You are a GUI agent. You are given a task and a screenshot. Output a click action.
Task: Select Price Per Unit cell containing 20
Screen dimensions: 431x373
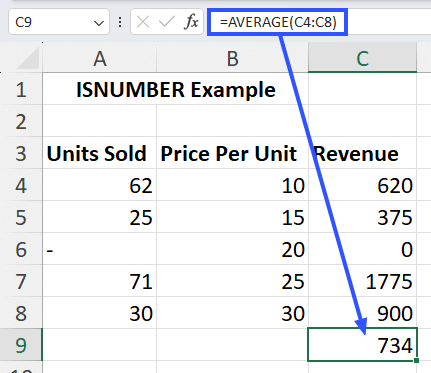click(x=232, y=249)
